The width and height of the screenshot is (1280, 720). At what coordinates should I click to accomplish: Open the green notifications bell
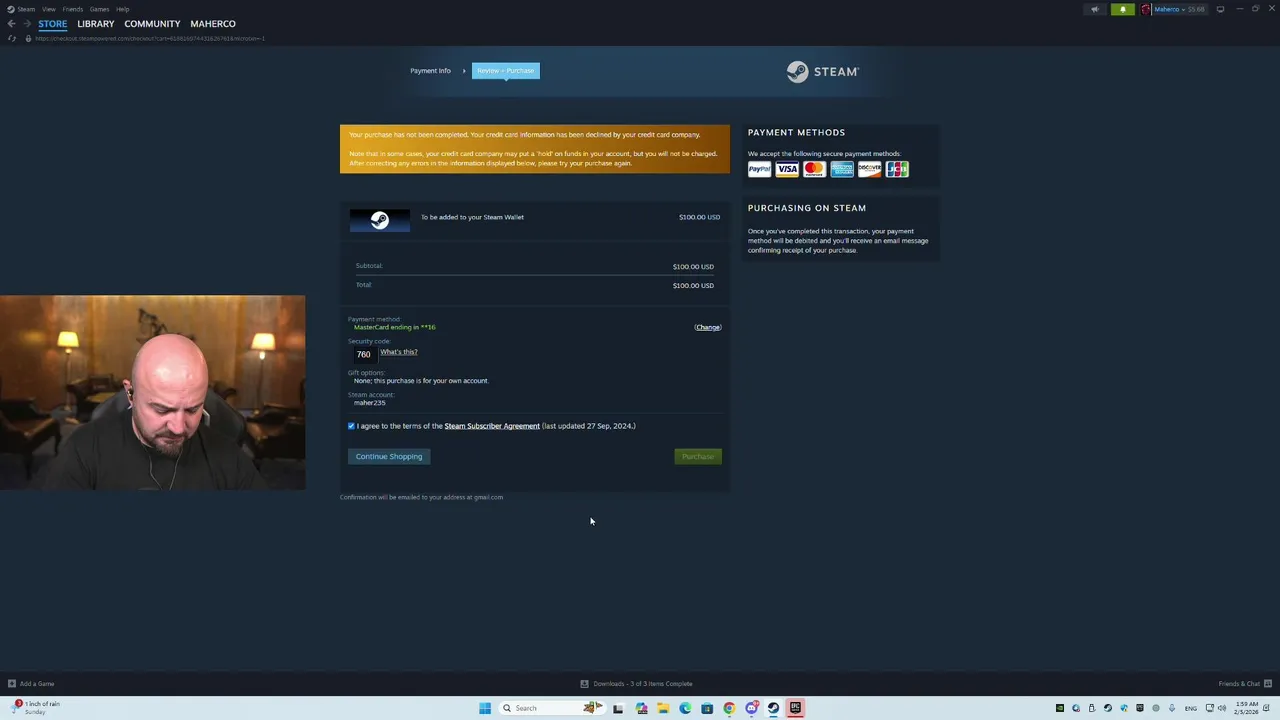pyautogui.click(x=1123, y=9)
